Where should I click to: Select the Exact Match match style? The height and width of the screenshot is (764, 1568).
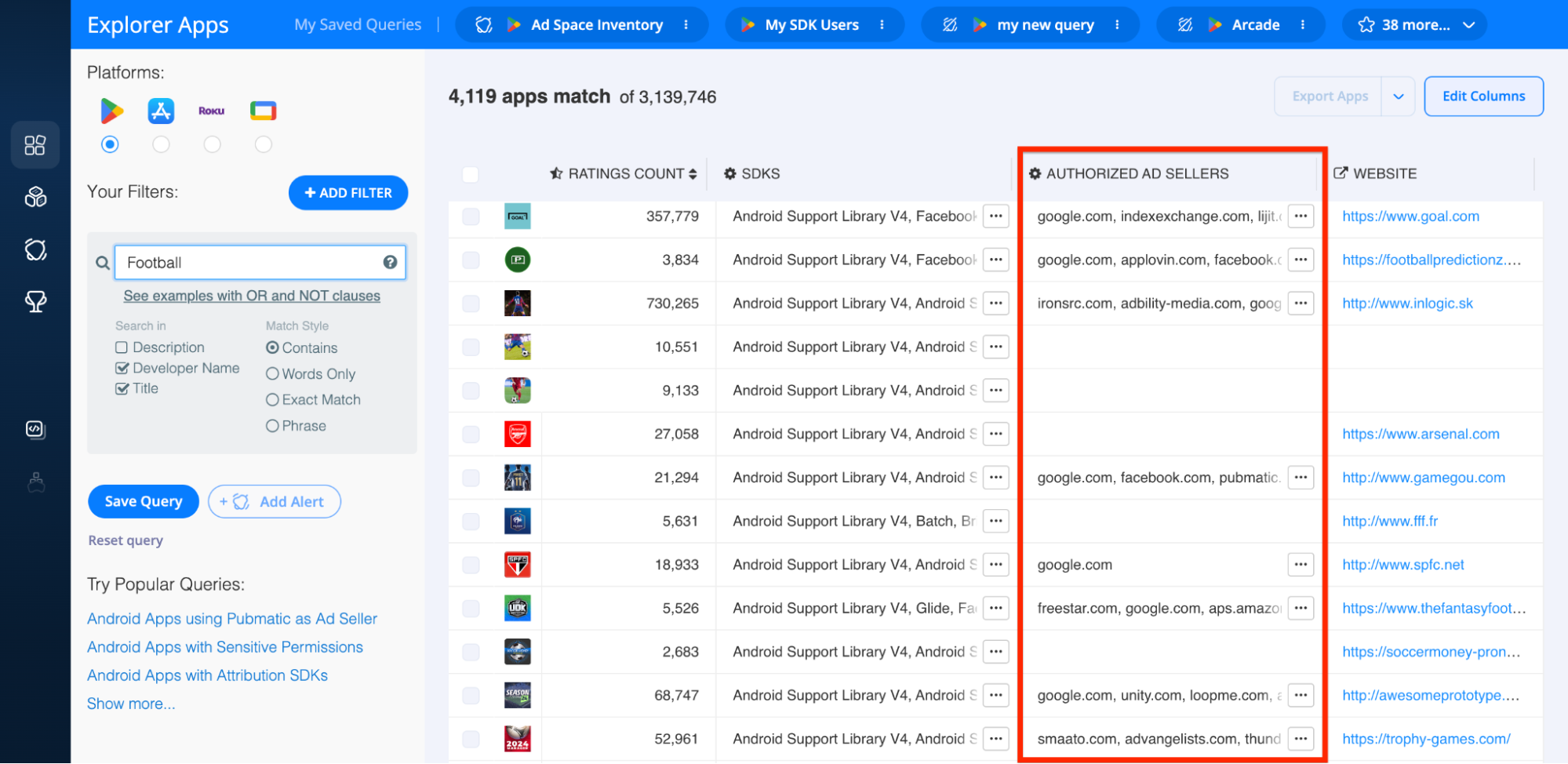pyautogui.click(x=272, y=400)
